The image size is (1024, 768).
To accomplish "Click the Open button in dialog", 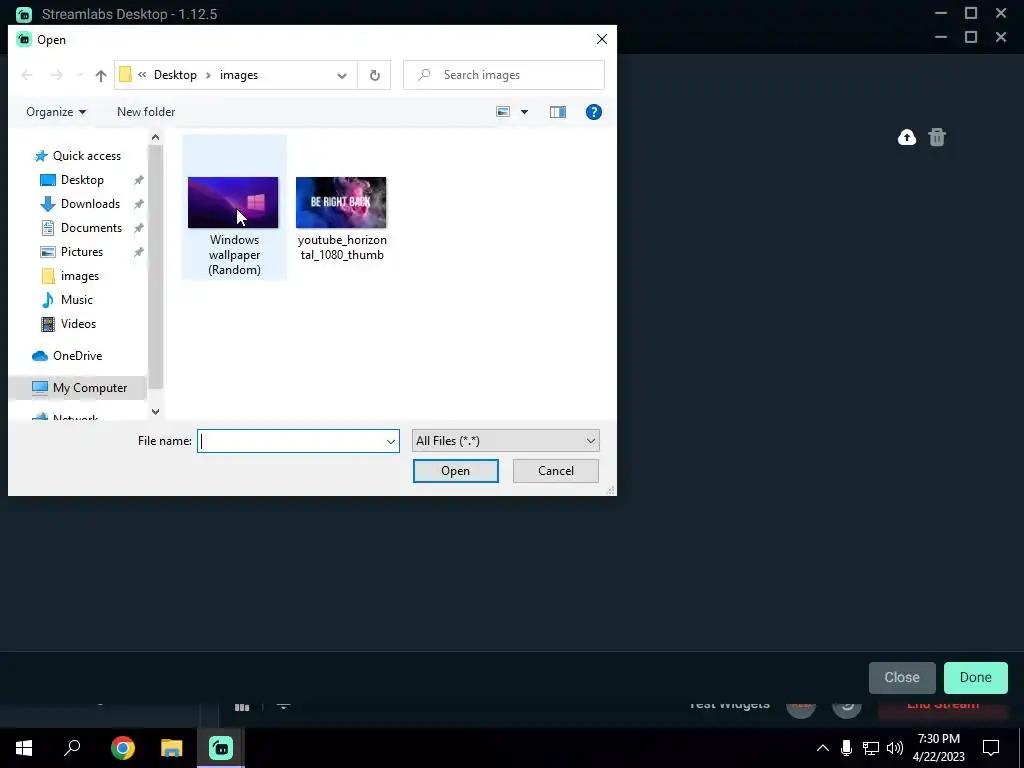I will coord(455,471).
